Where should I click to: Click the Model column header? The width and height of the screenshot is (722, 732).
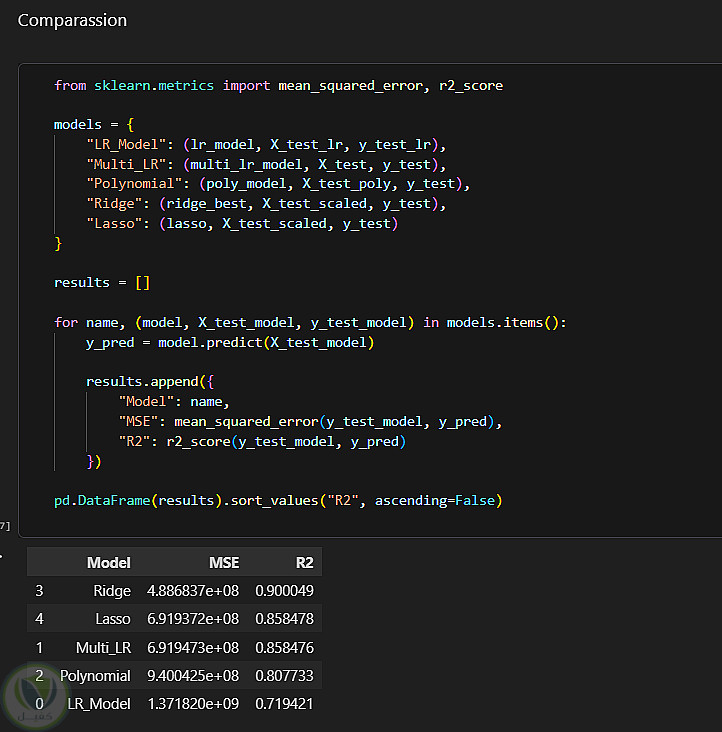pos(108,563)
